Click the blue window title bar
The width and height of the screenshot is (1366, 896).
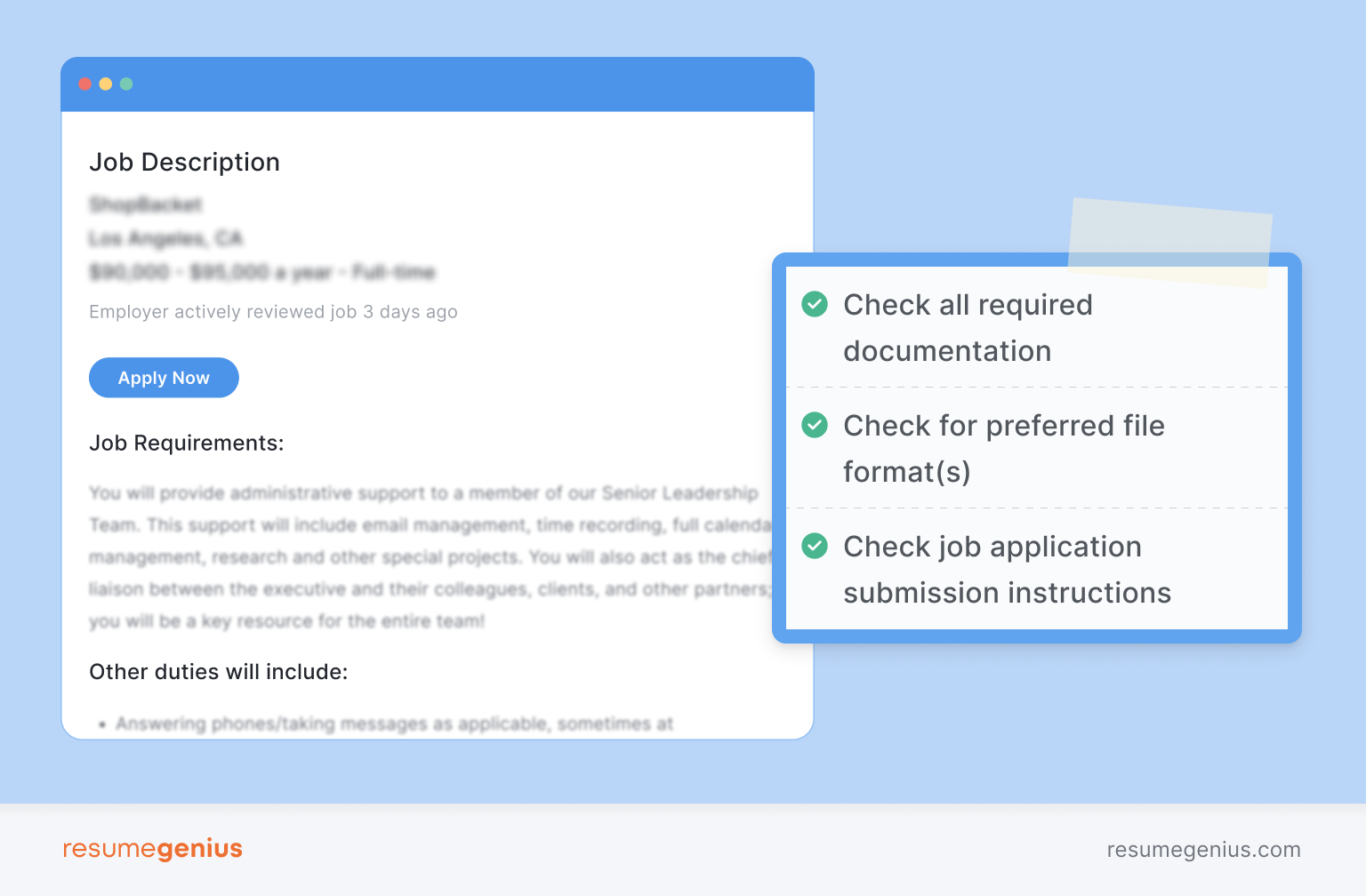pyautogui.click(x=438, y=84)
